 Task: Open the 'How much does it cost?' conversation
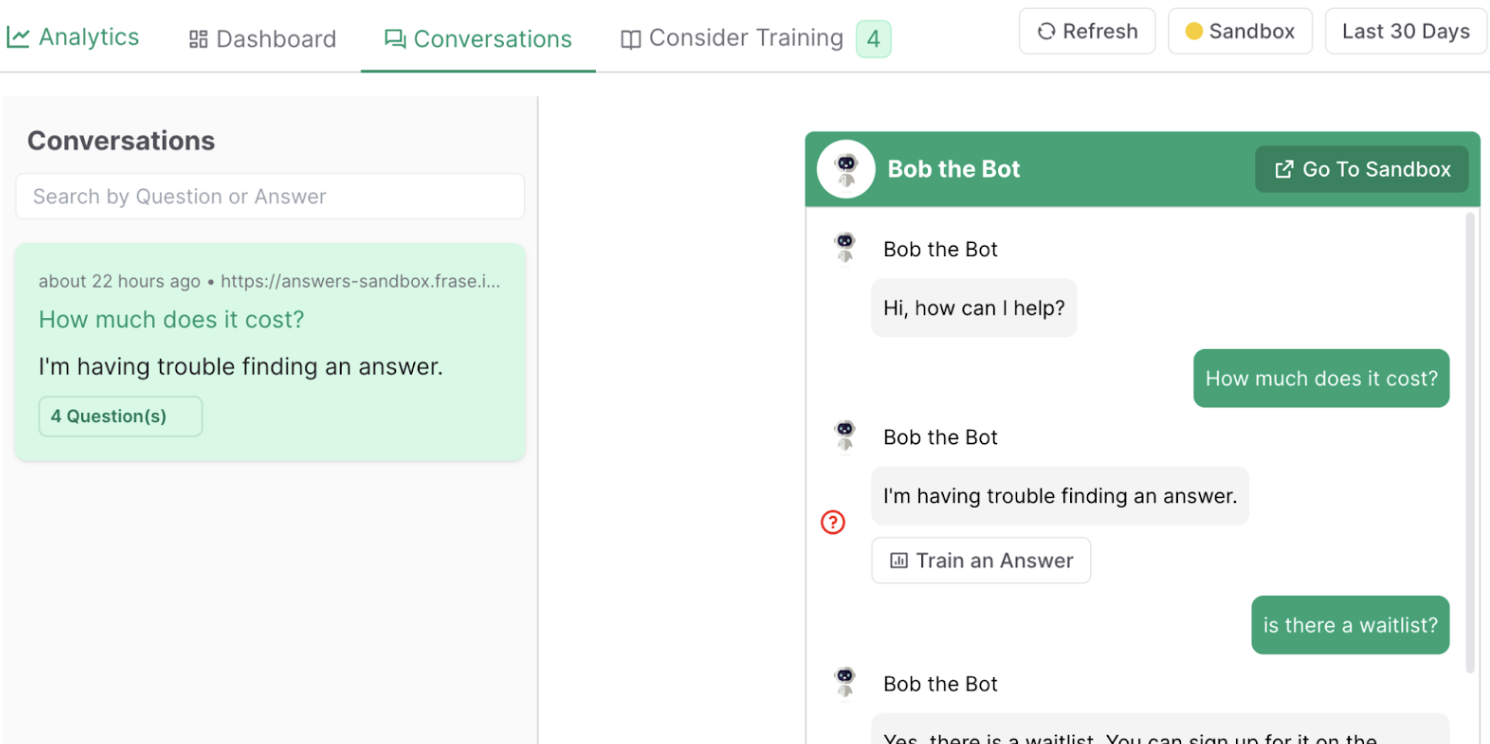[270, 352]
